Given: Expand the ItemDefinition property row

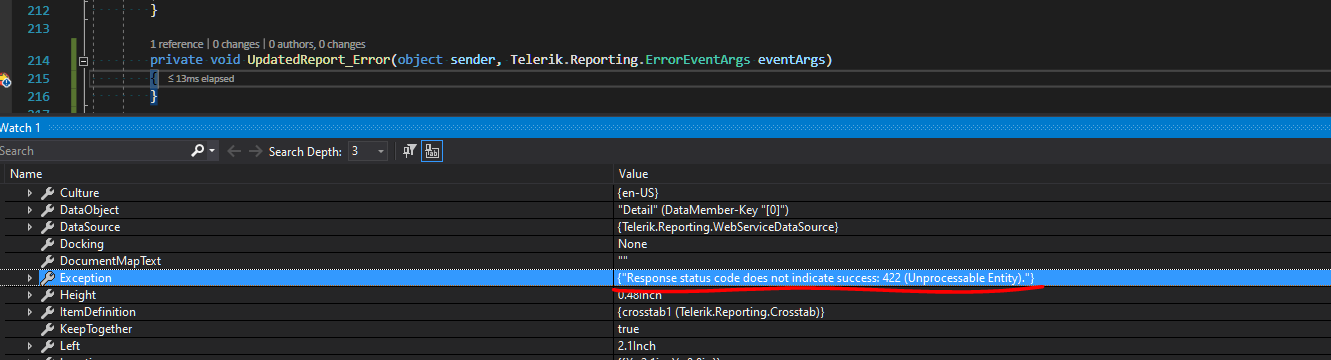Looking at the screenshot, I should [29, 312].
